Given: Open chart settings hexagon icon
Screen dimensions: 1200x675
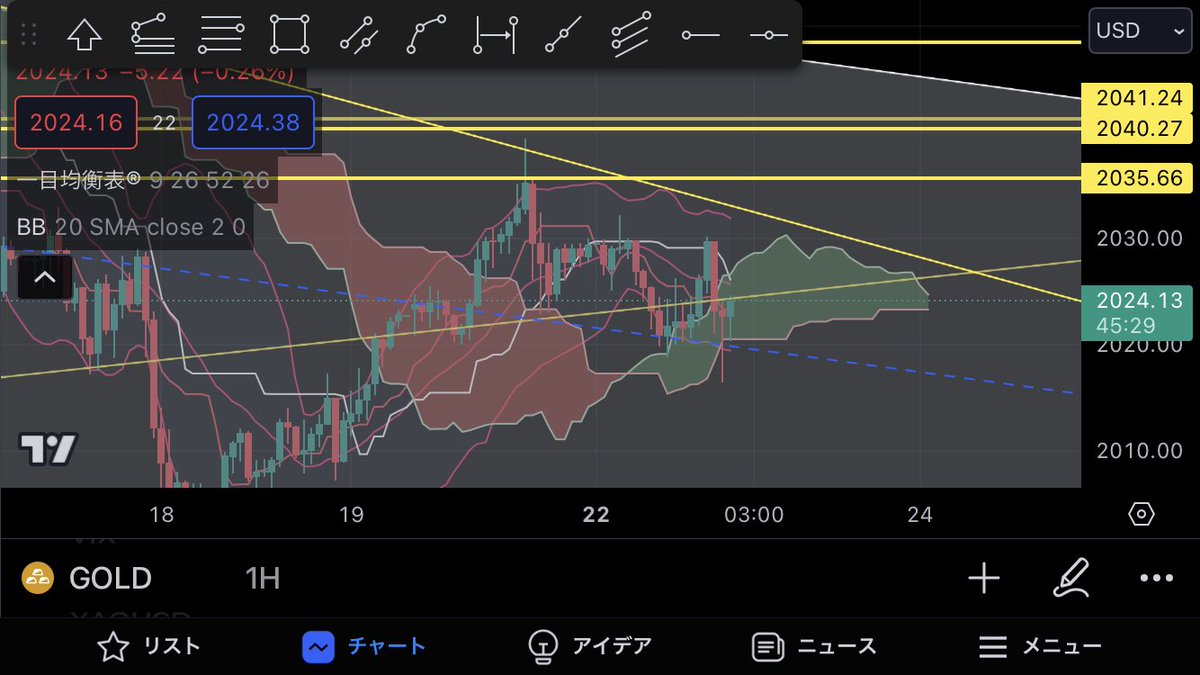Looking at the screenshot, I should point(1141,514).
